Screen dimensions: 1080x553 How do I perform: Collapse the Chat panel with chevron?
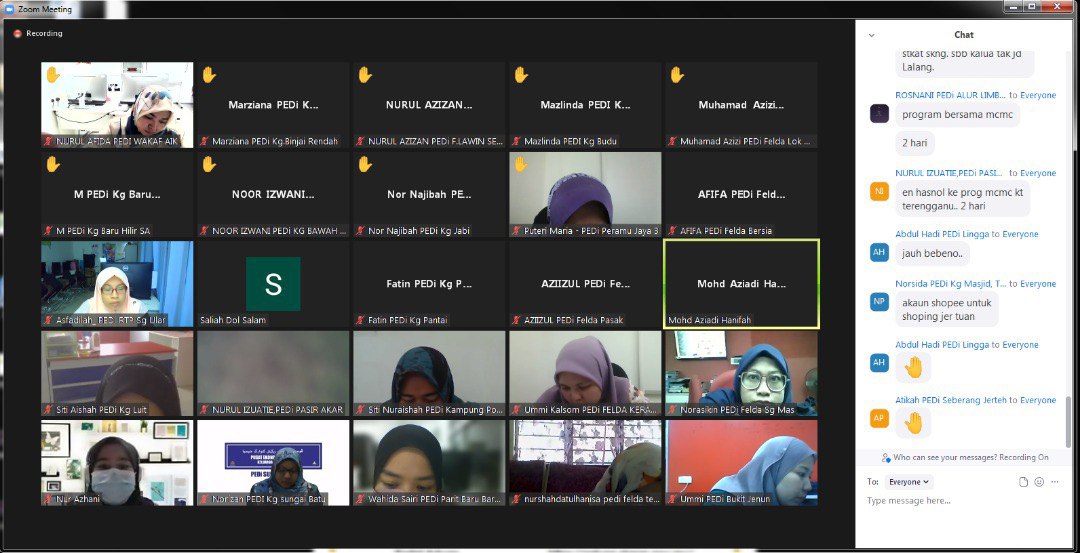tap(871, 34)
